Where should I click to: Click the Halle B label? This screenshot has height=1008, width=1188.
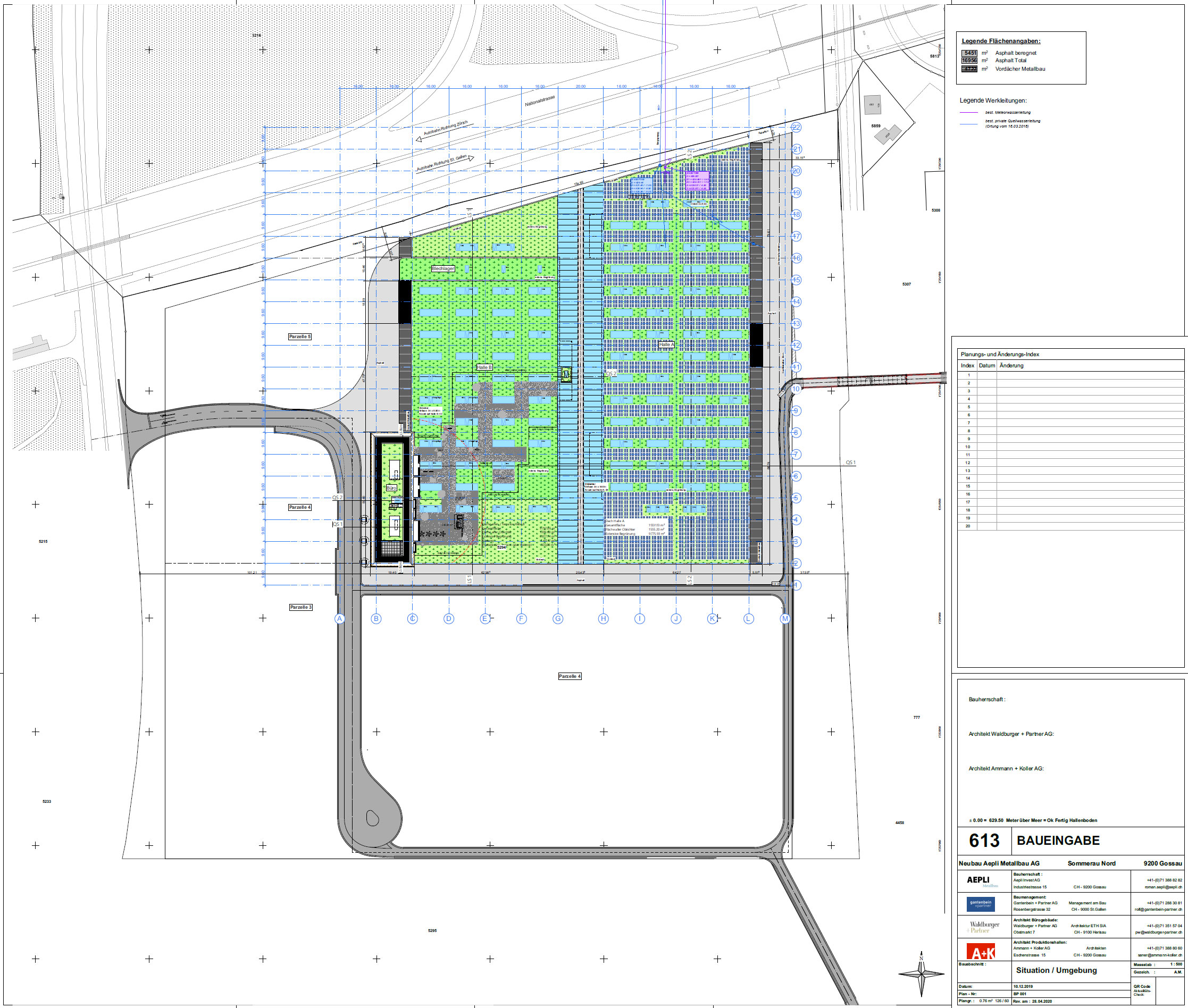484,367
